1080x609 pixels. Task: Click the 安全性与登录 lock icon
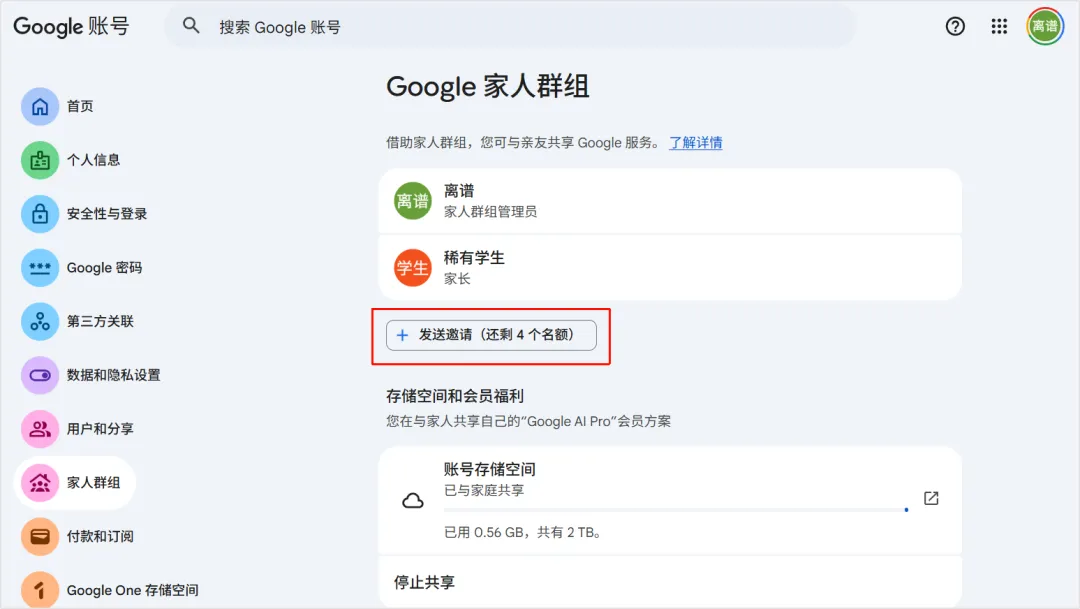40,214
